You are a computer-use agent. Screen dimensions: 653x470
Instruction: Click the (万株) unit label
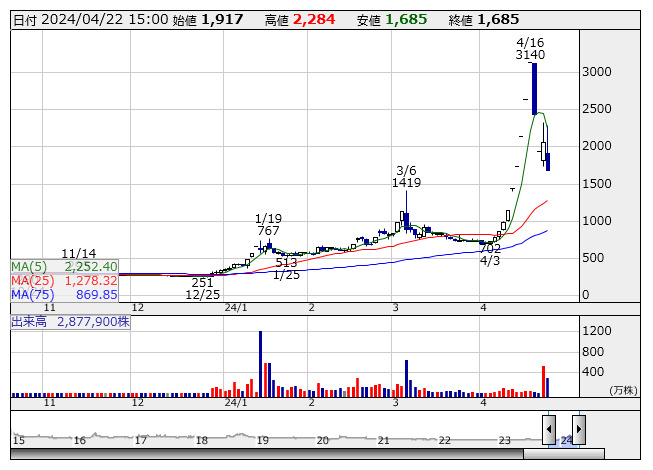(623, 390)
